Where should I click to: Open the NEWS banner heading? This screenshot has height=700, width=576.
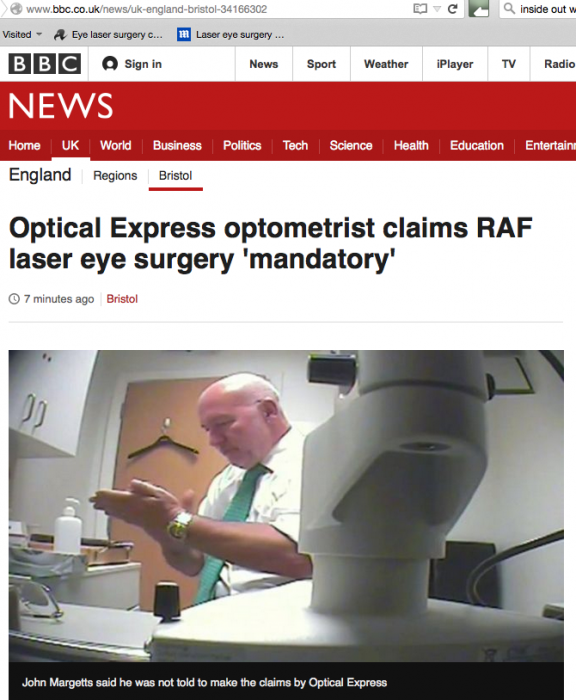click(61, 106)
